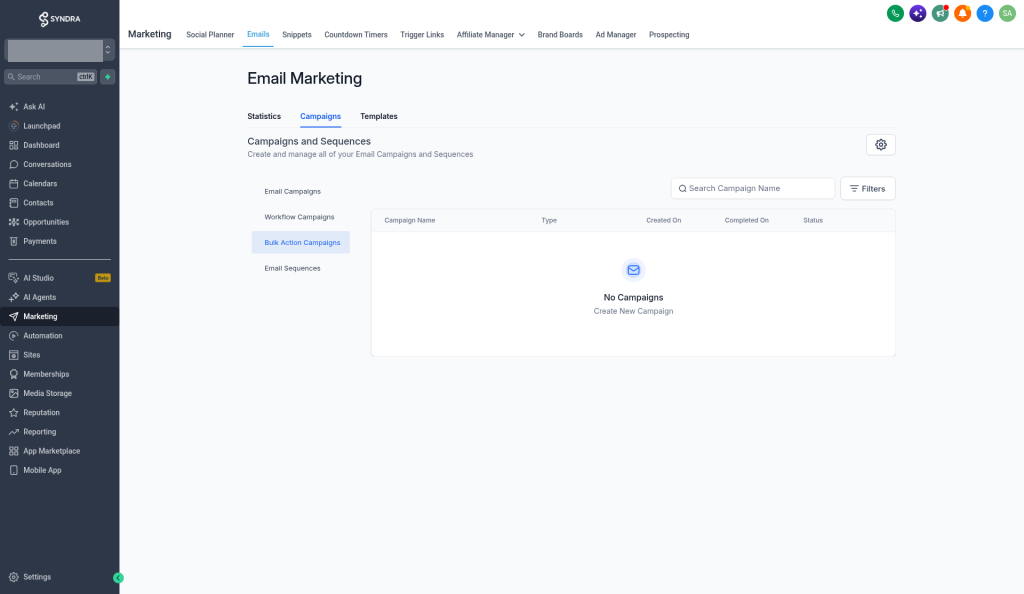Viewport: 1024px width, 594px height.
Task: Select the Campaigns tab
Action: [320, 116]
